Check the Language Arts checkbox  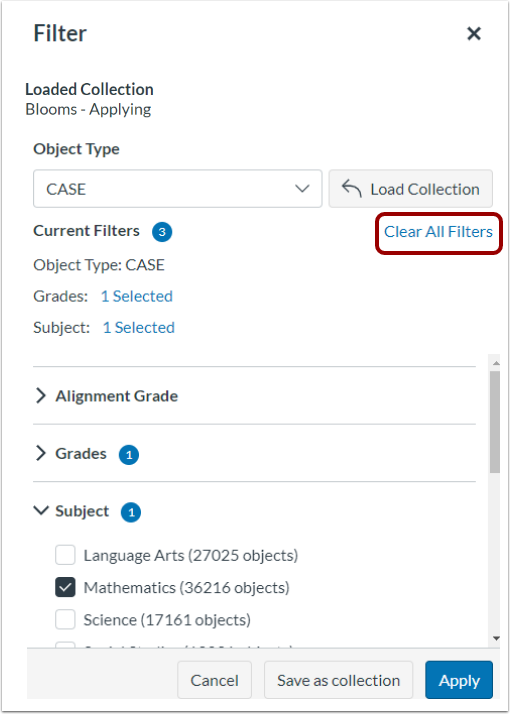pos(65,555)
